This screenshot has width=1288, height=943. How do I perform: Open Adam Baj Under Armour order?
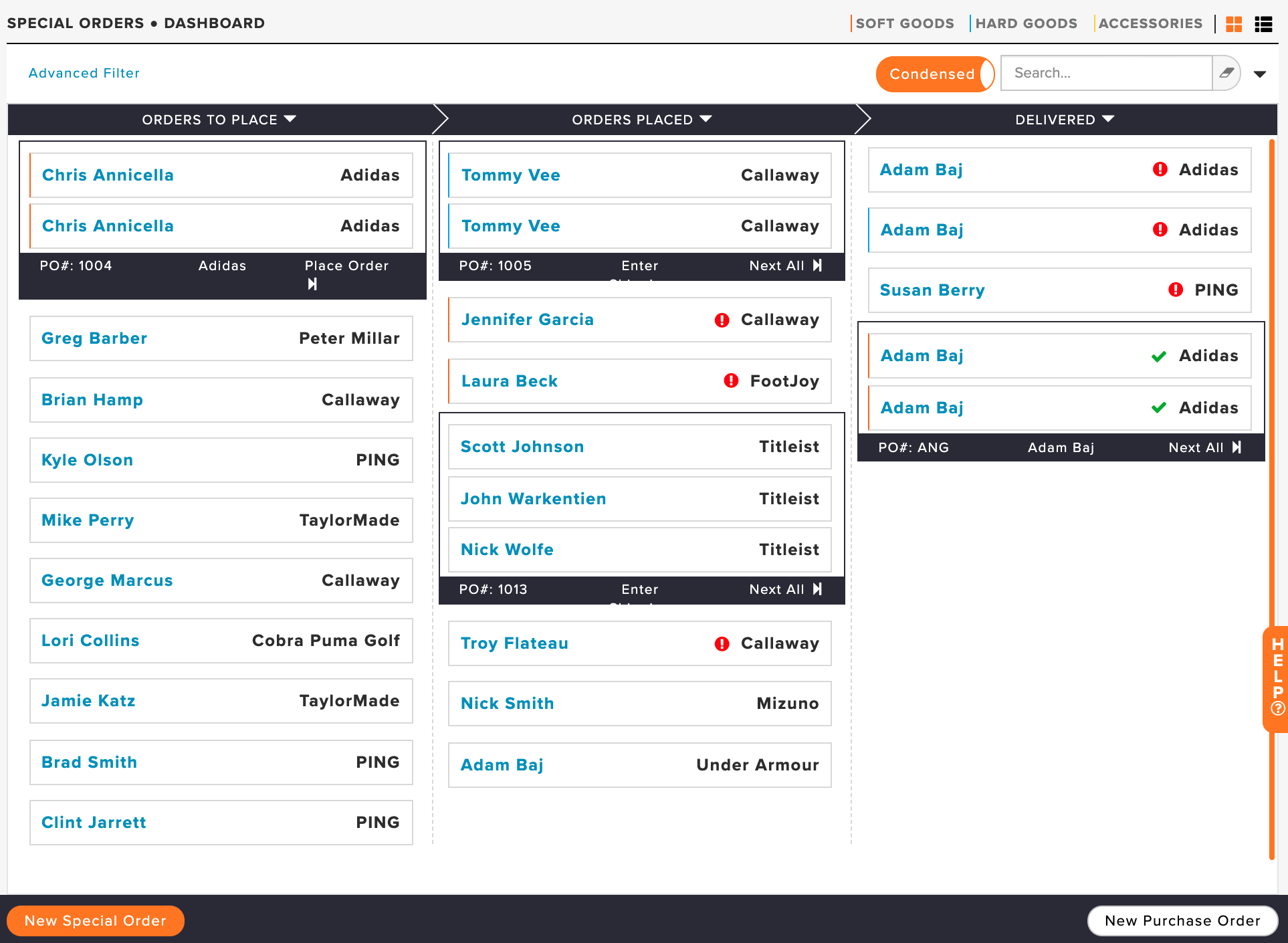click(x=640, y=765)
